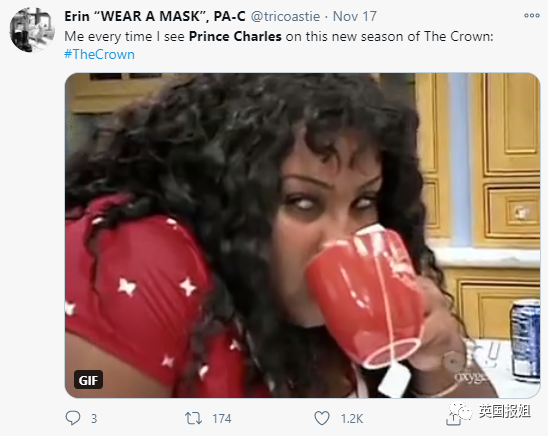
Task: Click the oxygen channel watermark in GIF
Action: click(x=474, y=377)
